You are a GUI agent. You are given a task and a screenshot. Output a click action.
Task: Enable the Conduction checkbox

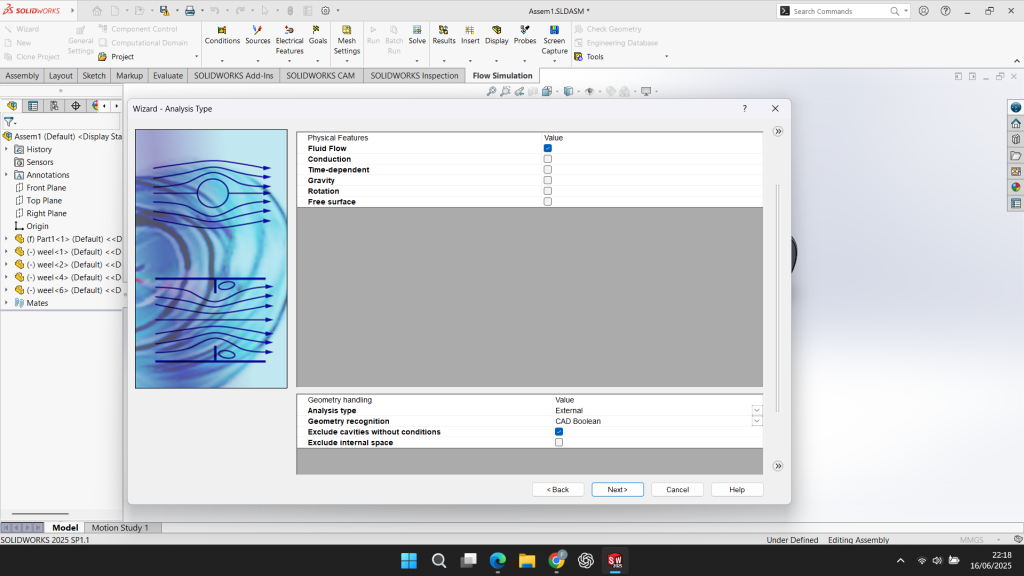click(x=548, y=159)
